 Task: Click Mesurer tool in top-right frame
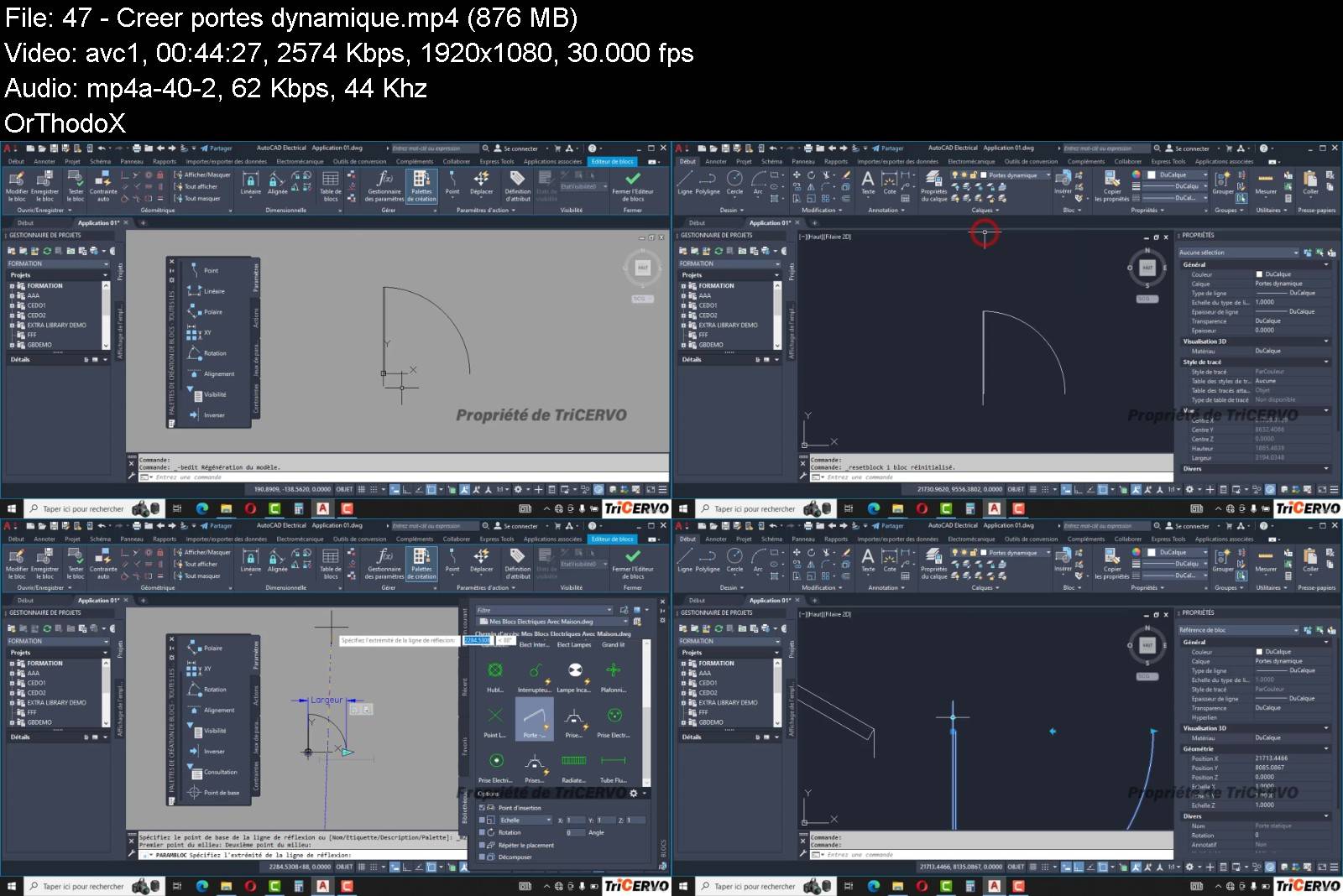point(1266,182)
